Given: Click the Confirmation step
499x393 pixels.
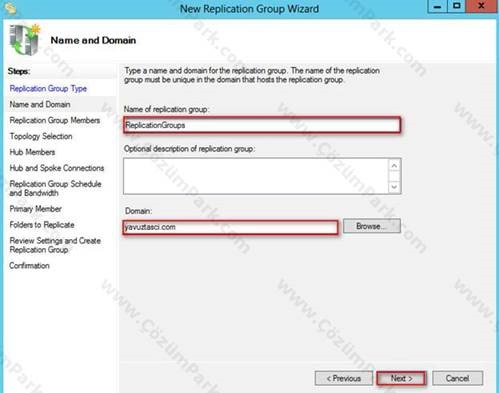Looking at the screenshot, I should pyautogui.click(x=30, y=266).
